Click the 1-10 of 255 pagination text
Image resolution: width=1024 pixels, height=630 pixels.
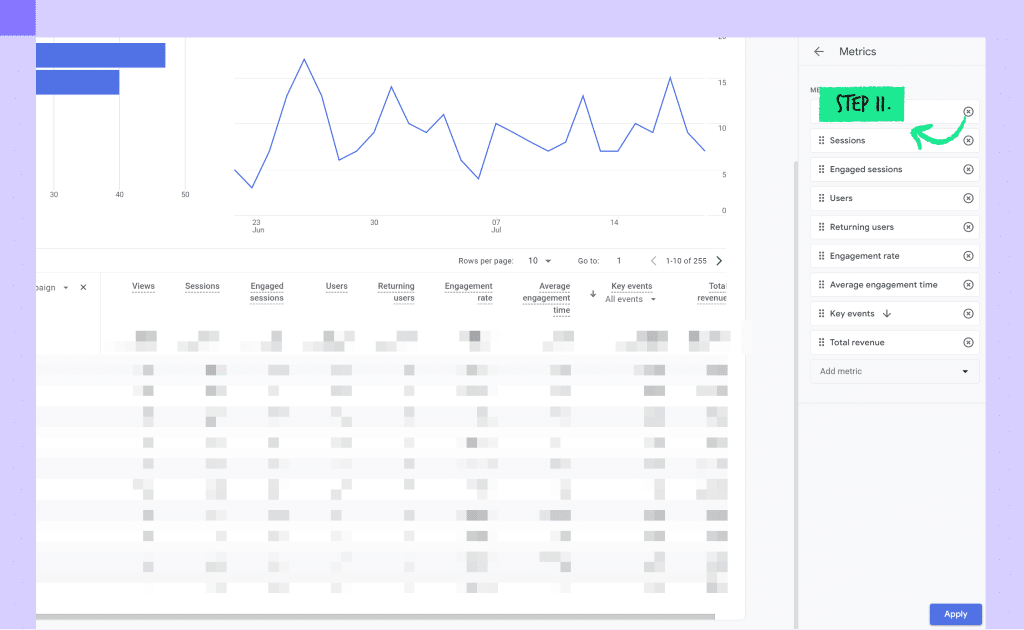[x=686, y=260]
